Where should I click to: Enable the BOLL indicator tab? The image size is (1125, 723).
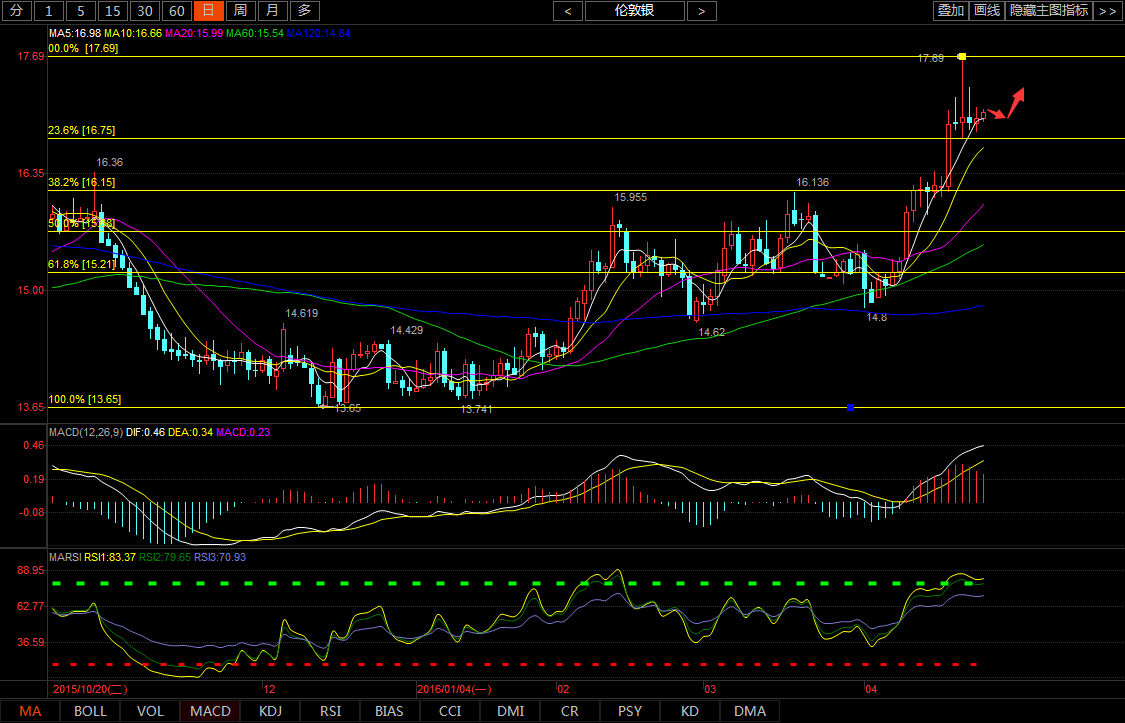90,711
